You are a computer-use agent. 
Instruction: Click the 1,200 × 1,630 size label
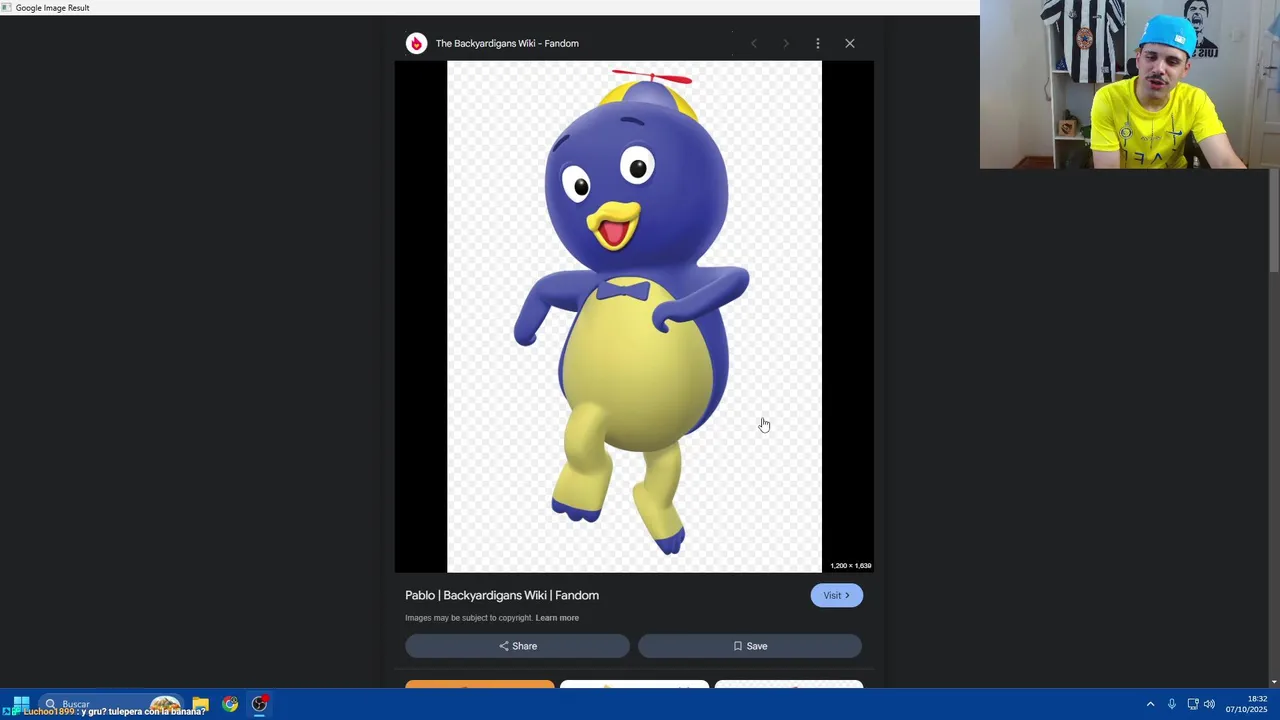pos(851,566)
